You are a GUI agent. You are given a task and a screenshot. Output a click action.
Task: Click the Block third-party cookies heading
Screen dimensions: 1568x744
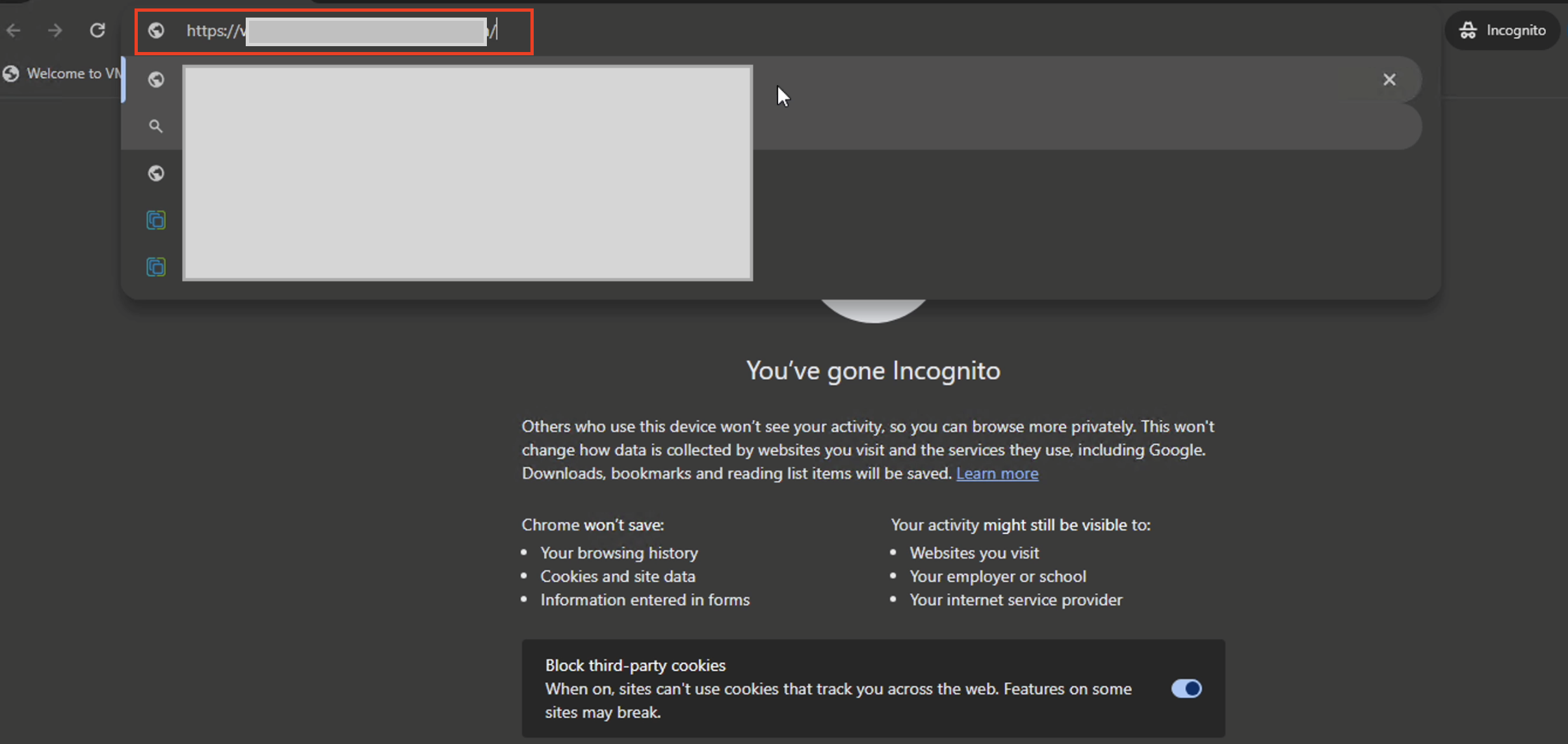click(635, 665)
